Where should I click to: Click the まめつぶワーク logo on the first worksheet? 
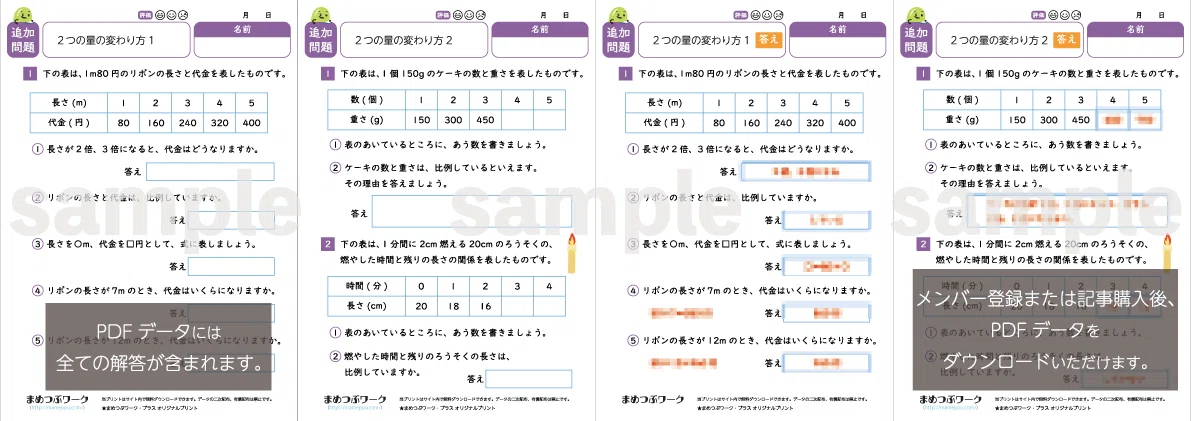(x=59, y=398)
